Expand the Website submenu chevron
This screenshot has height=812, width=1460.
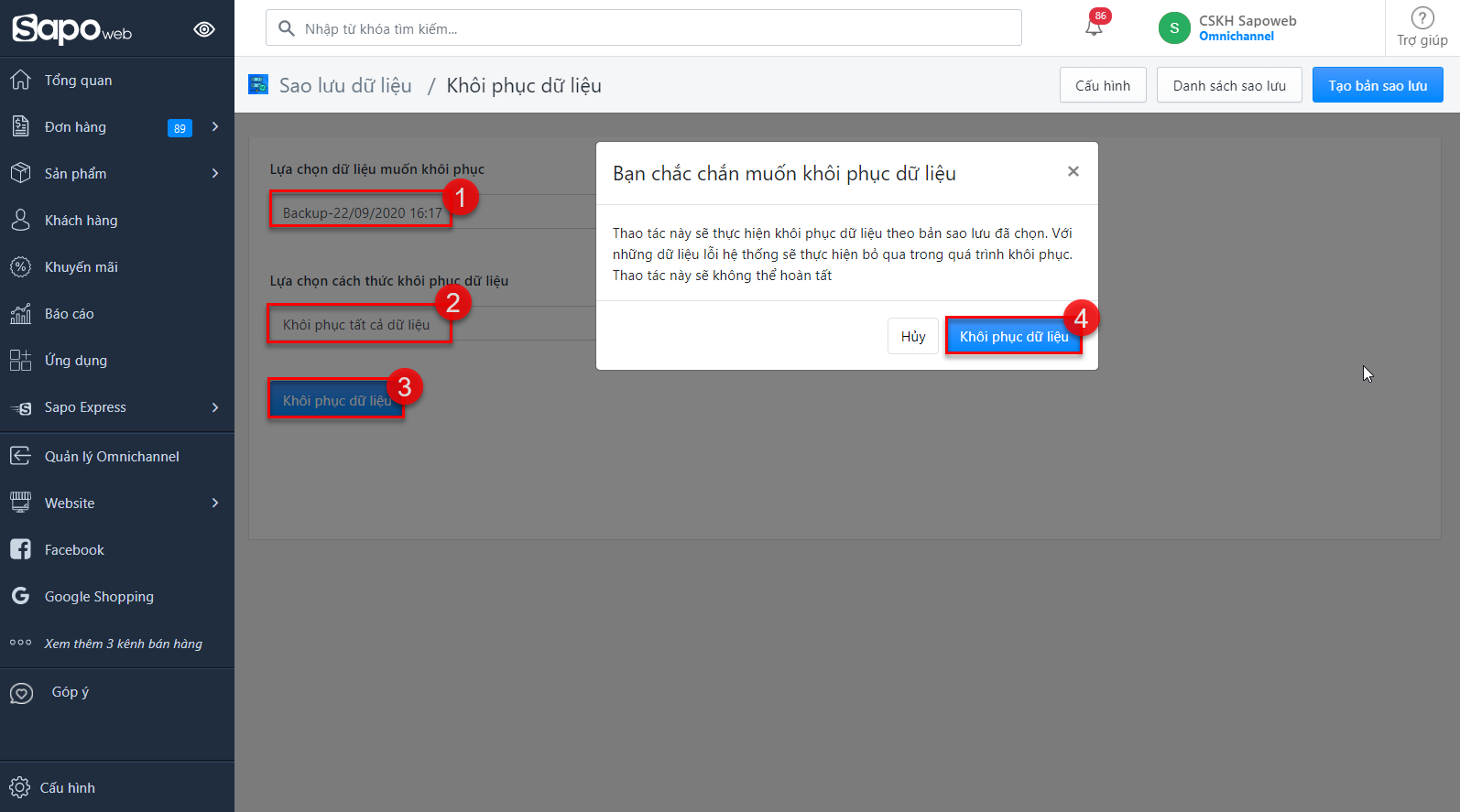point(215,503)
